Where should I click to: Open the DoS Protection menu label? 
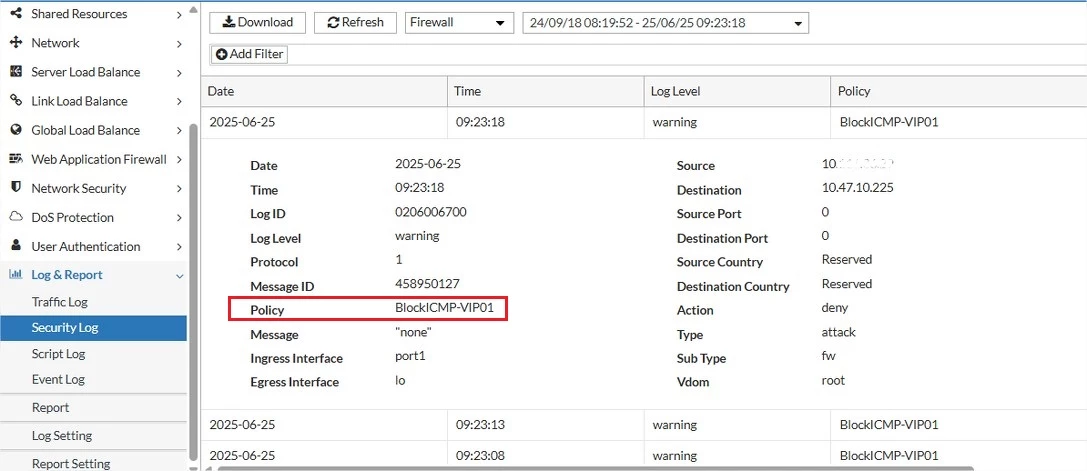tap(72, 218)
